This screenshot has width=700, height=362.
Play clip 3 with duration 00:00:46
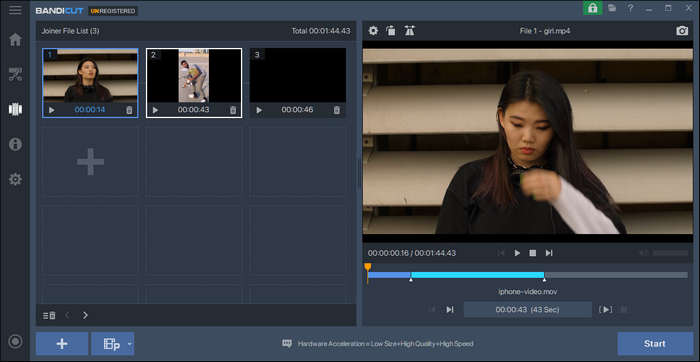(259, 110)
